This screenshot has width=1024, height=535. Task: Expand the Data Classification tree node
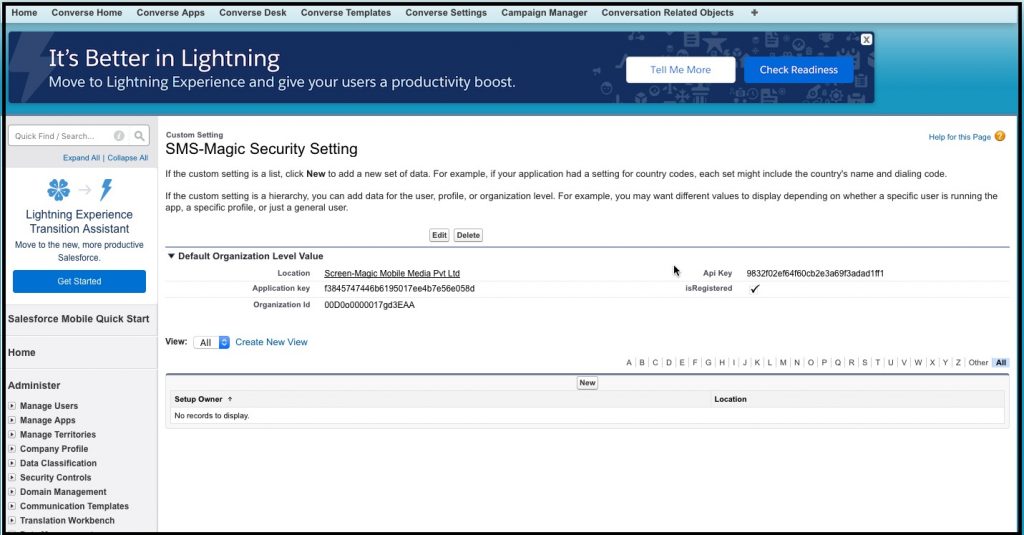pyautogui.click(x=12, y=463)
